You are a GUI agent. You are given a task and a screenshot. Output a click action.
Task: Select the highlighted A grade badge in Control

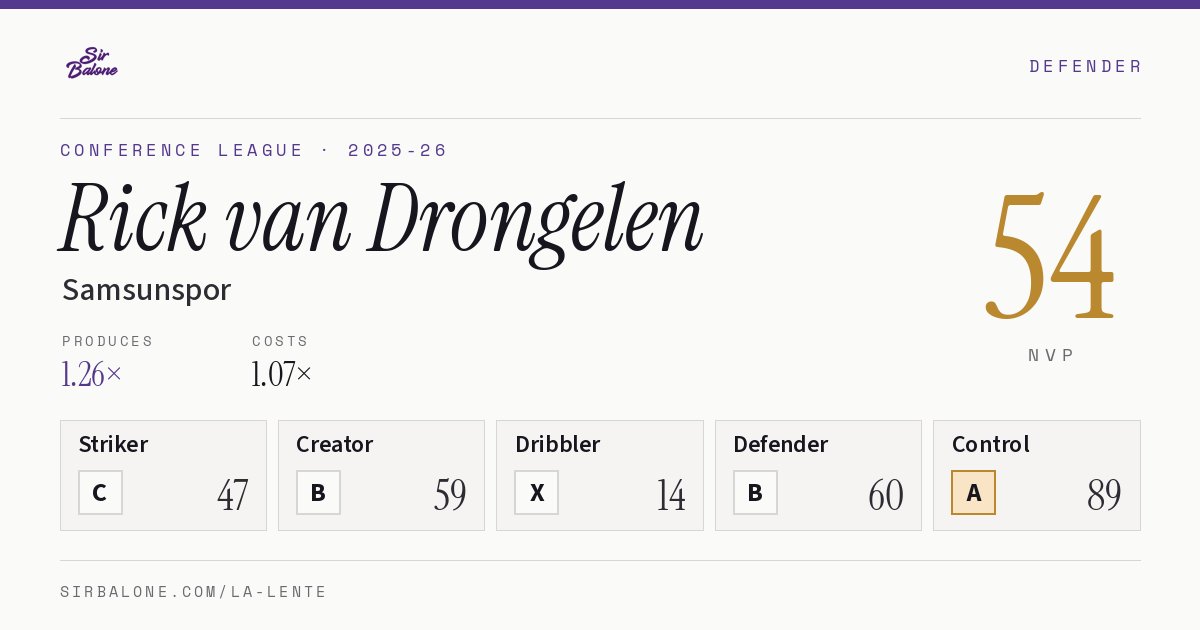click(973, 492)
